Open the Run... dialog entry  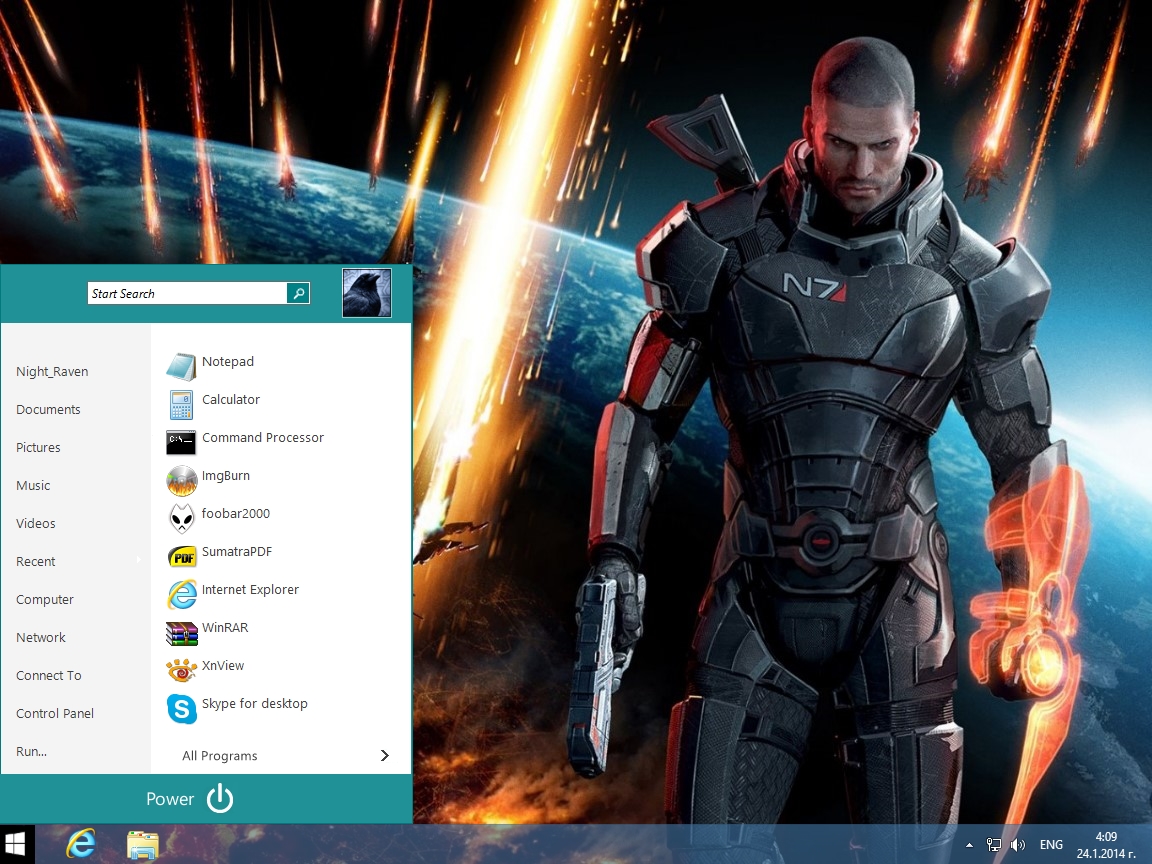(32, 752)
